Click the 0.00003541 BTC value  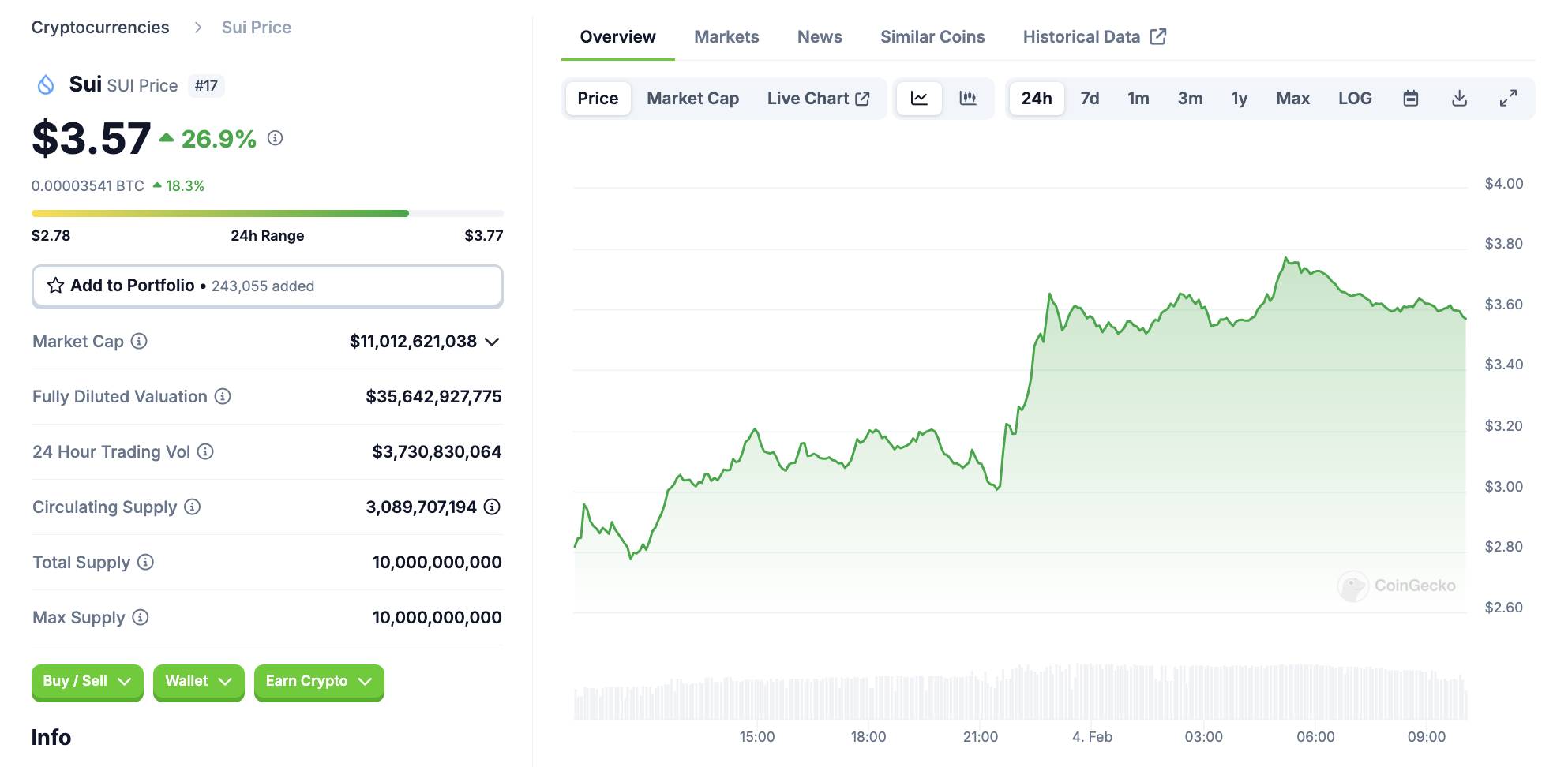point(88,186)
